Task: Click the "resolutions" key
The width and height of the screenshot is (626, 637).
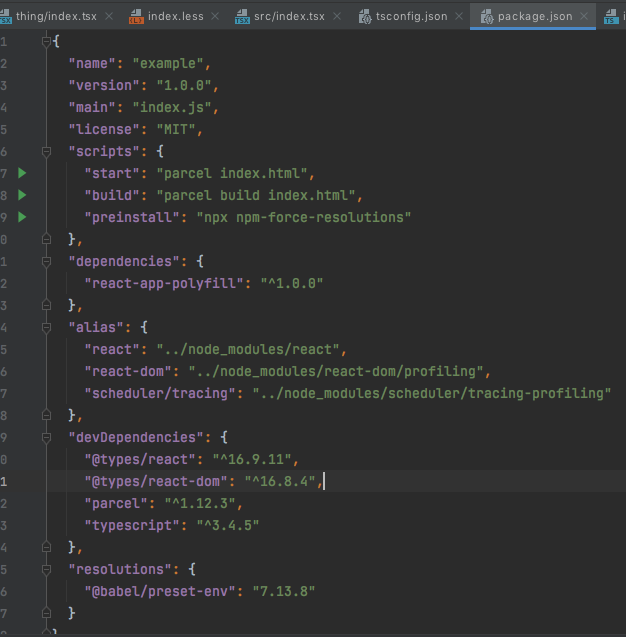Action: 120,570
